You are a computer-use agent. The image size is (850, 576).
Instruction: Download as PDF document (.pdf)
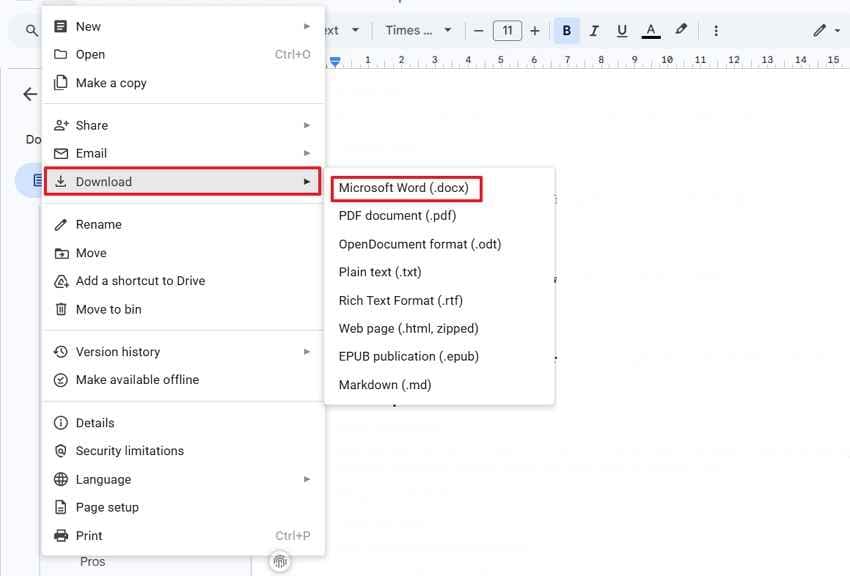pos(440,216)
